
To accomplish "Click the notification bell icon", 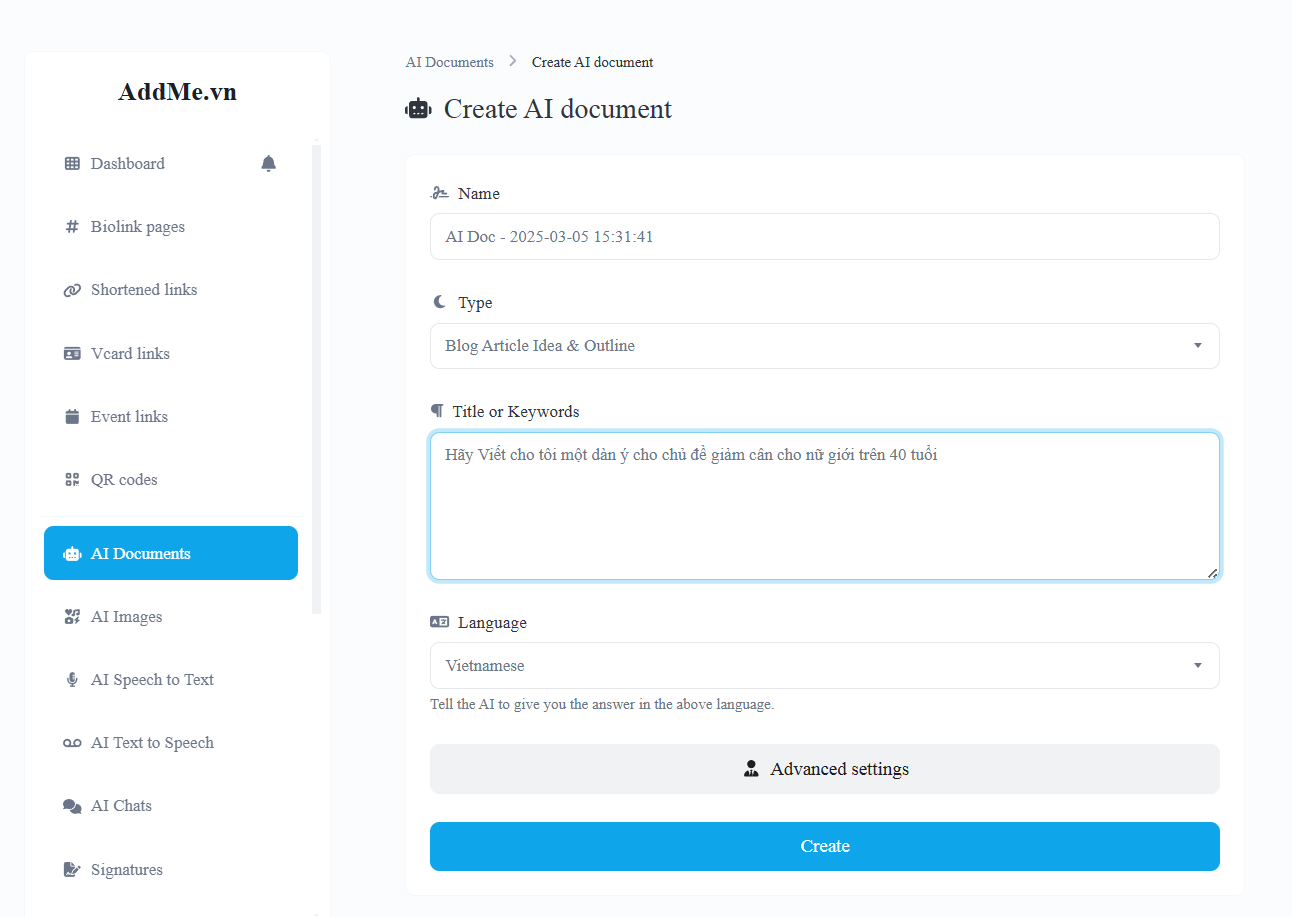I will pyautogui.click(x=268, y=163).
